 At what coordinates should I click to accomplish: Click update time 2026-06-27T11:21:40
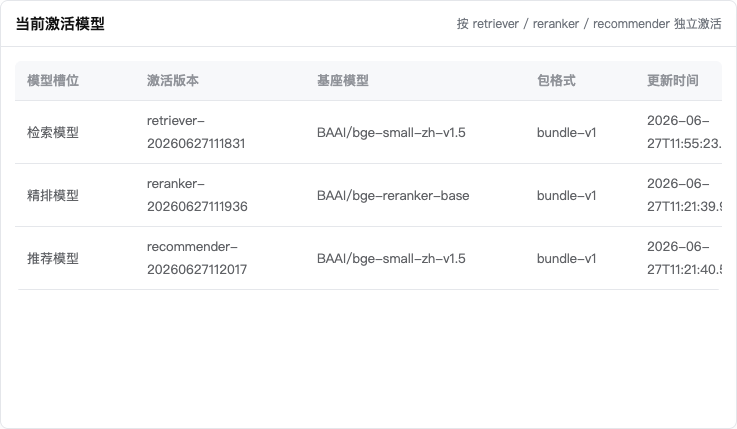pos(684,258)
